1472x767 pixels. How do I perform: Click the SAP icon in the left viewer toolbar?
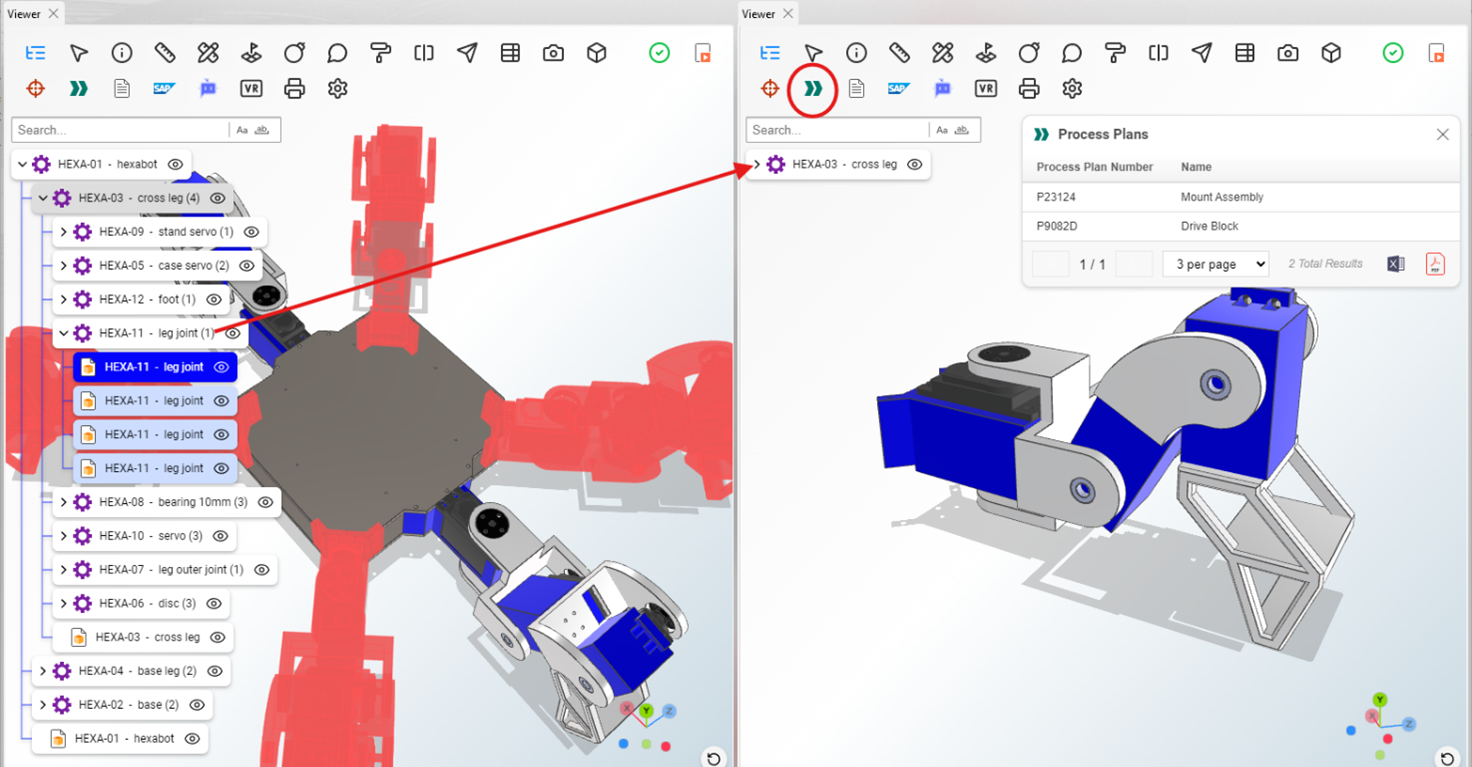click(165, 89)
